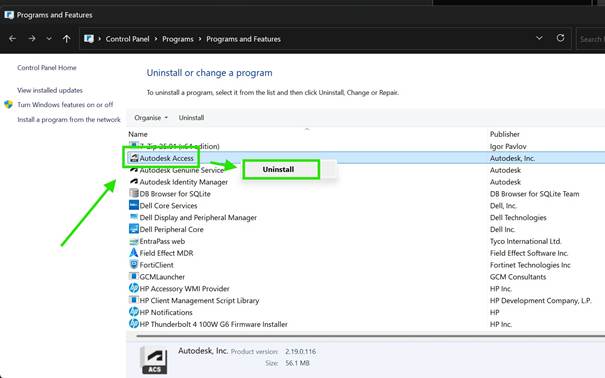Click Igor Pavlov publisher cell
This screenshot has height=378, width=605.
point(508,147)
